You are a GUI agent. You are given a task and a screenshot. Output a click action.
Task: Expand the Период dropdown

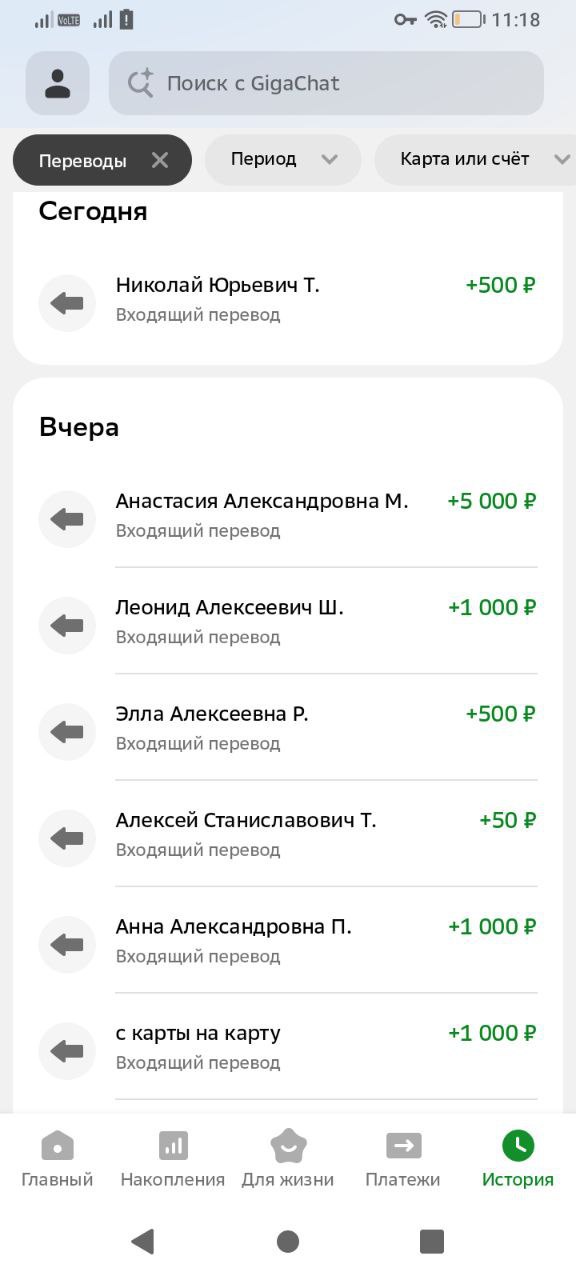pyautogui.click(x=283, y=160)
